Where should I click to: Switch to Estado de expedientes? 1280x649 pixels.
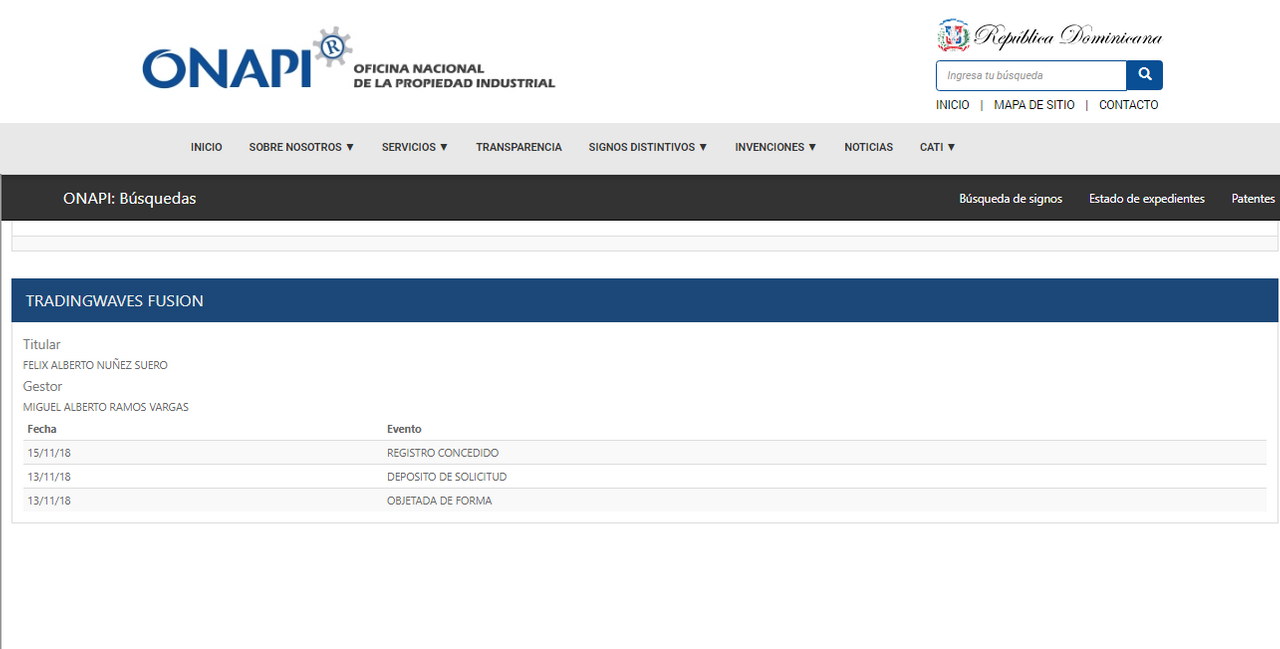point(1147,199)
